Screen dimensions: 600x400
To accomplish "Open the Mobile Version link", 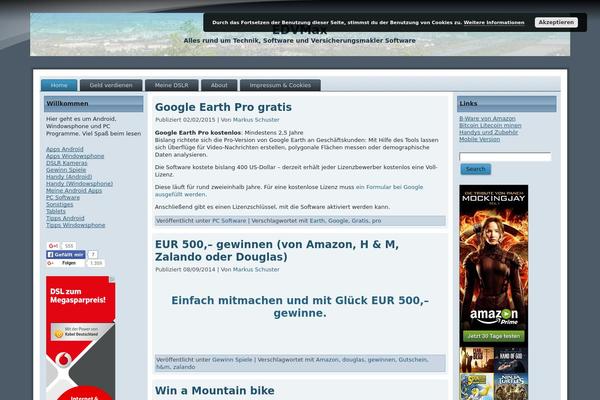I will click(x=479, y=139).
